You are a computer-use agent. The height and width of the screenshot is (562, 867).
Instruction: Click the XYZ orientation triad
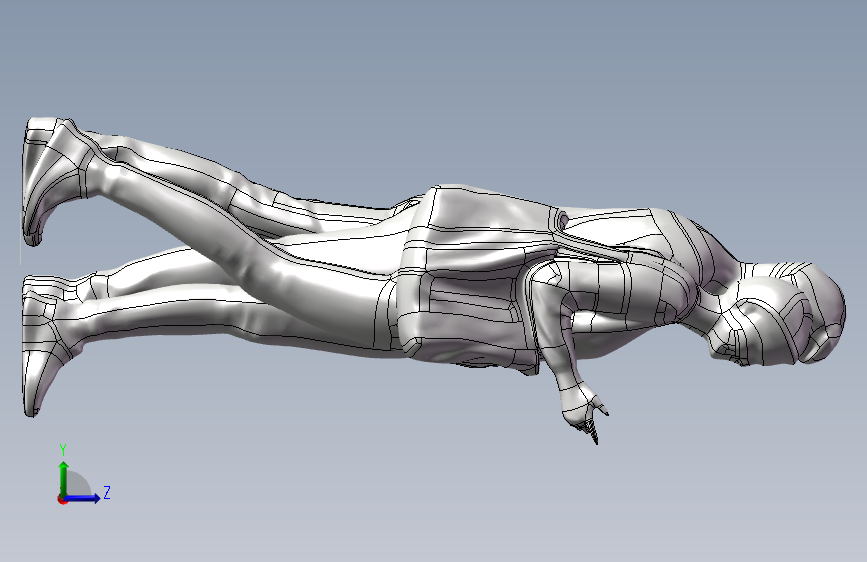click(83, 475)
